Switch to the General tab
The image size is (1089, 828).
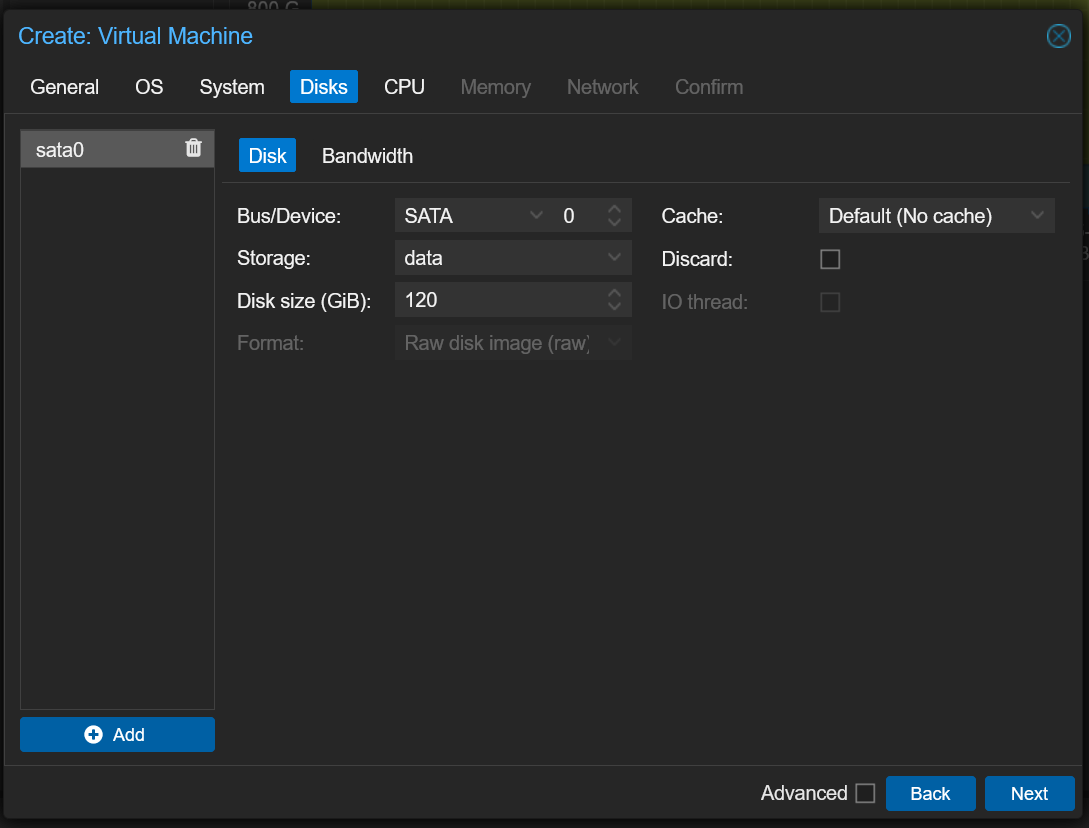pos(64,87)
